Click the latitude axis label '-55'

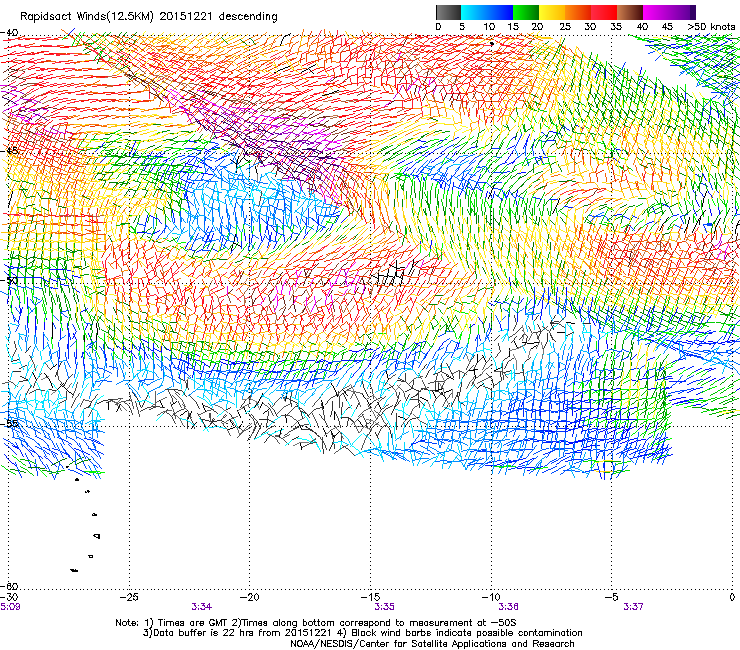point(10,423)
